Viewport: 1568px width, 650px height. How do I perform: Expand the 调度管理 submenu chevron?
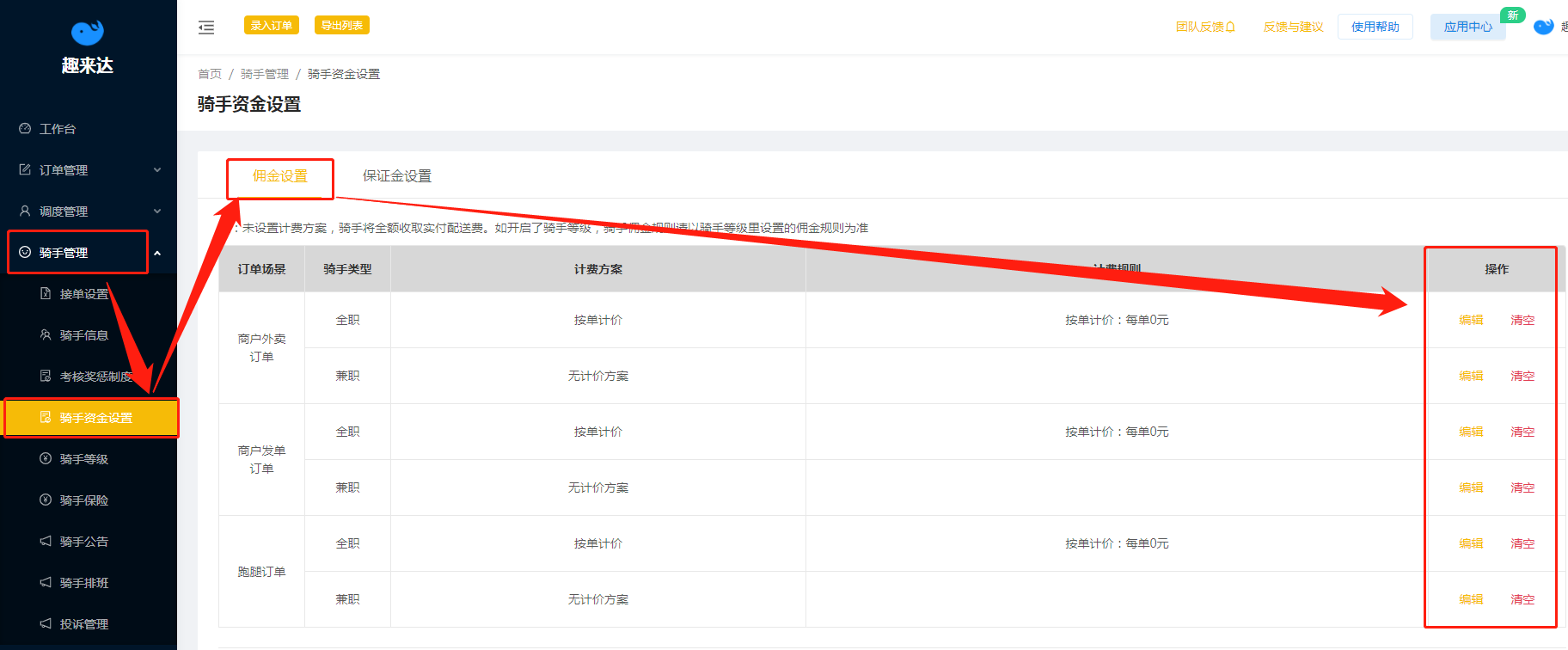[157, 212]
